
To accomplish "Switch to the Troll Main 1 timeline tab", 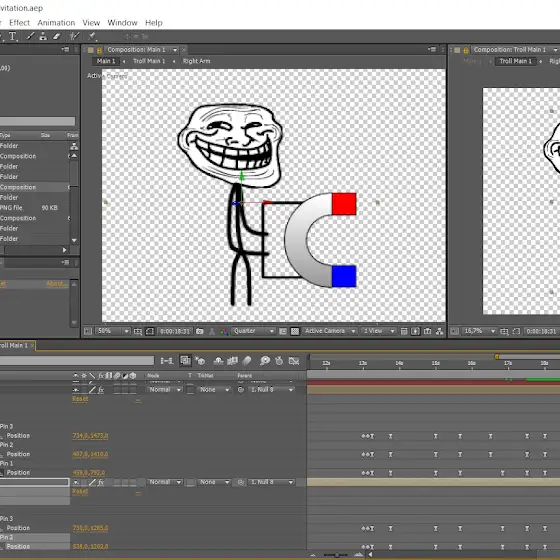I will (x=15, y=345).
